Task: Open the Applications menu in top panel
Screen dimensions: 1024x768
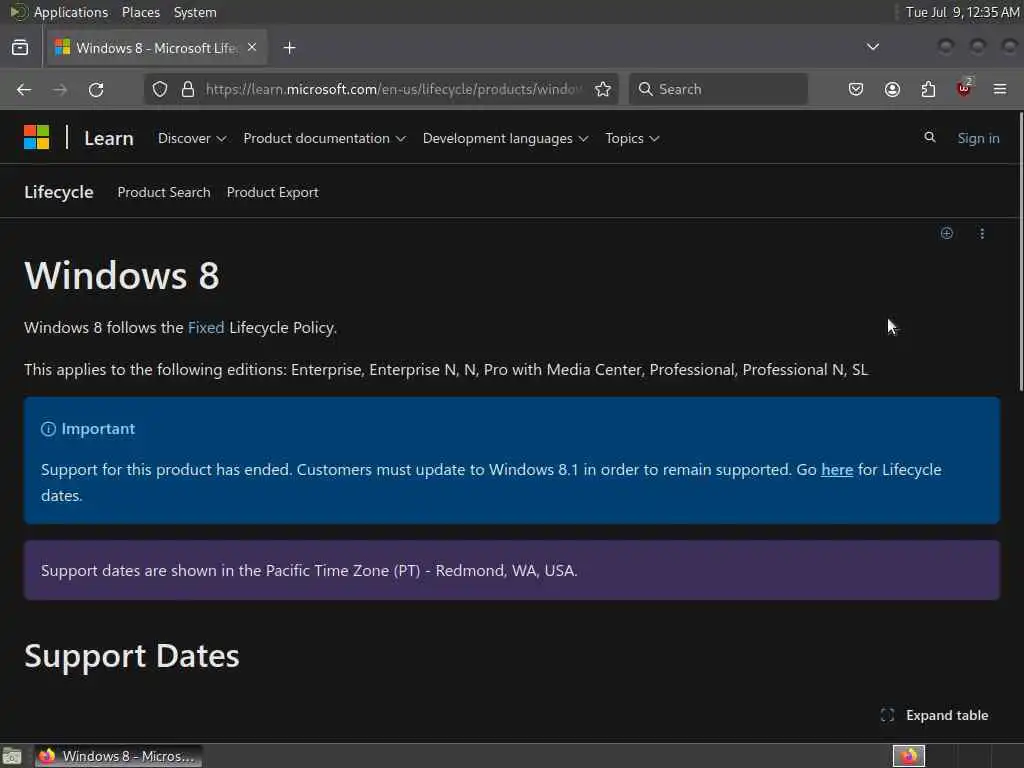Action: coord(70,12)
